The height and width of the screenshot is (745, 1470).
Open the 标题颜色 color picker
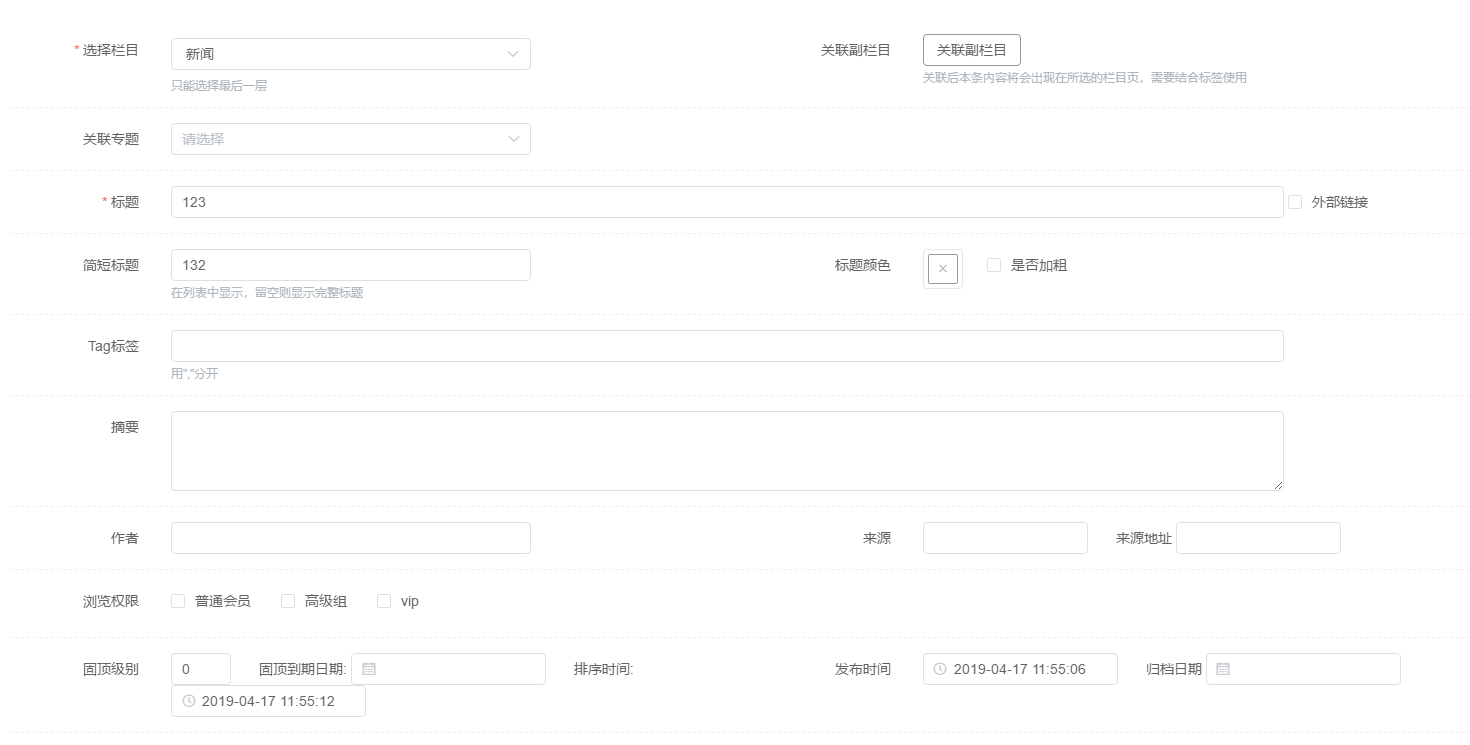(x=942, y=269)
